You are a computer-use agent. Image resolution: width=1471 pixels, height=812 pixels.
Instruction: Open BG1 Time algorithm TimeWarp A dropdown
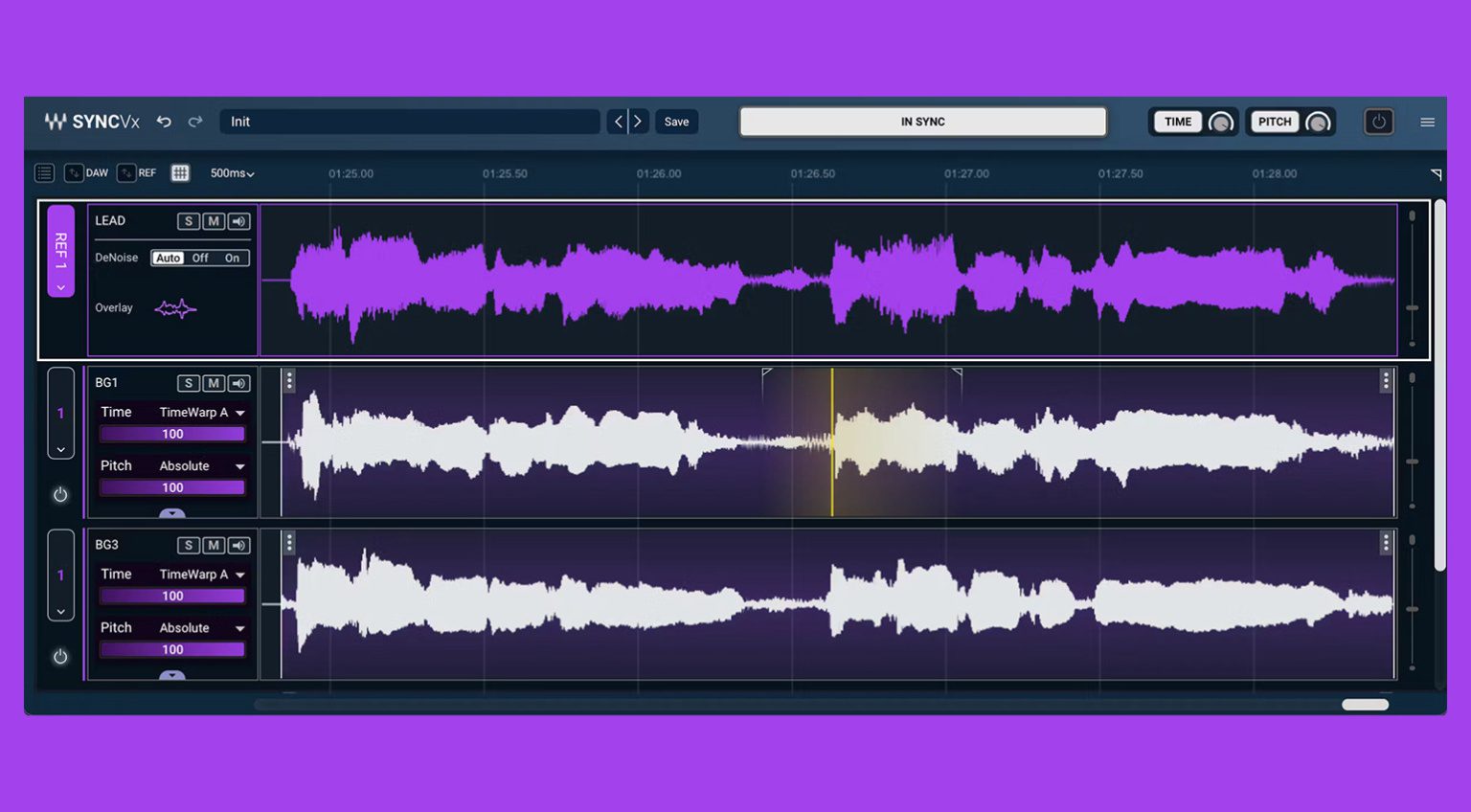tap(202, 413)
